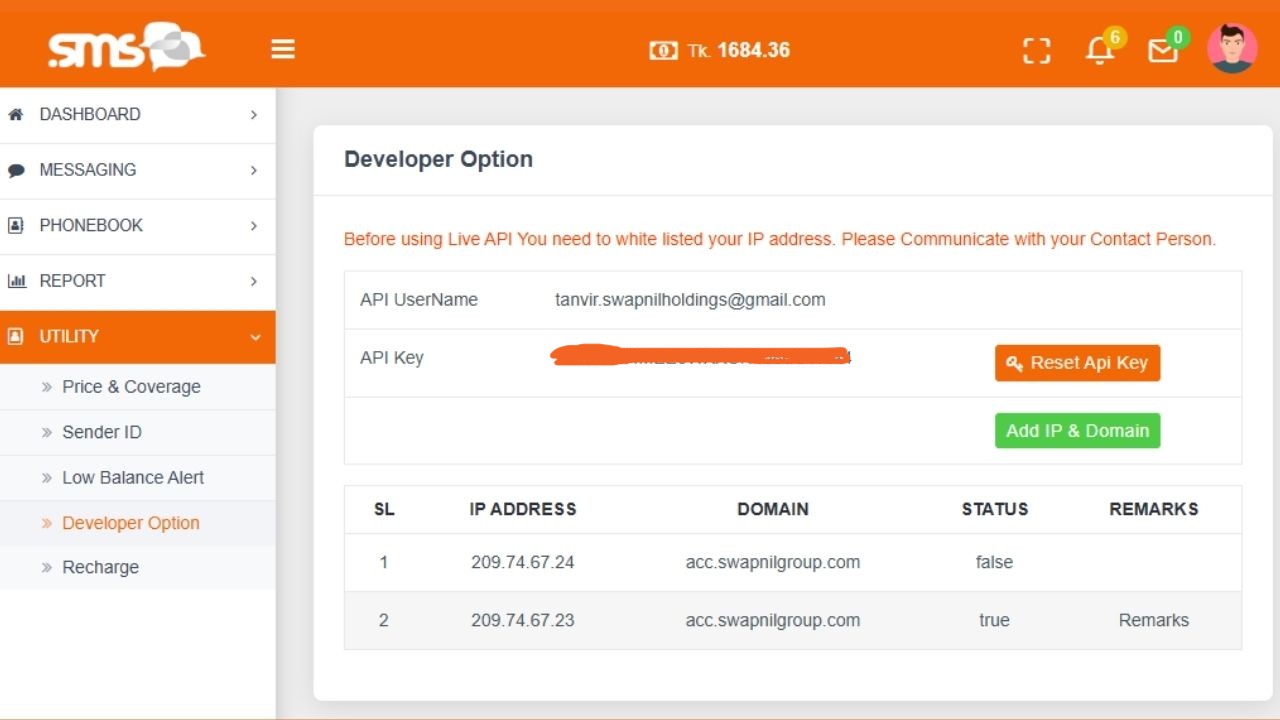Screen dimensions: 1280x720
Task: Toggle the hamburger sidebar menu
Action: tap(283, 49)
